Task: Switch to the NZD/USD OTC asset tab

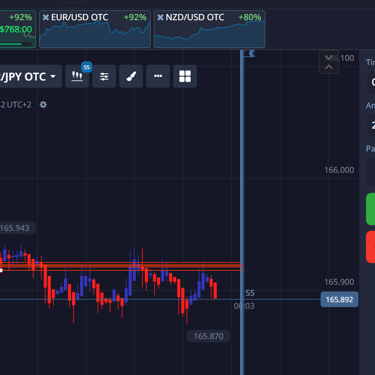Action: tap(210, 29)
